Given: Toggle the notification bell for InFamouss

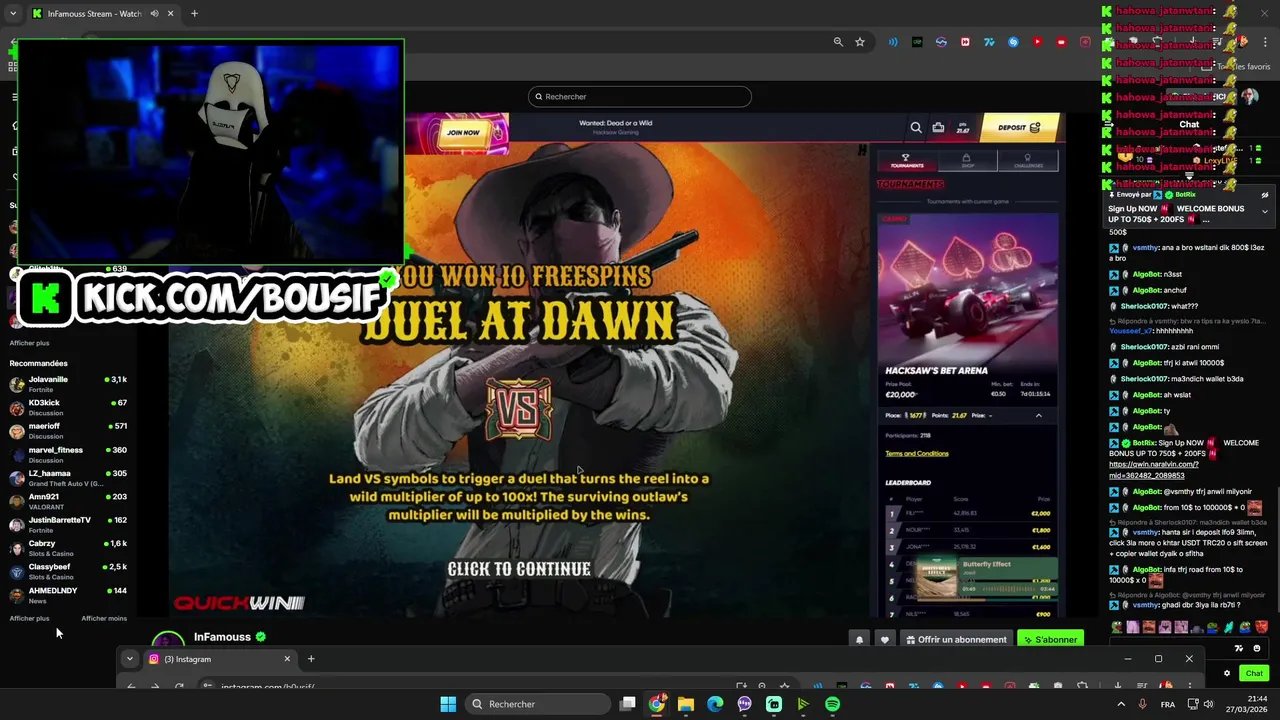Looking at the screenshot, I should point(859,639).
